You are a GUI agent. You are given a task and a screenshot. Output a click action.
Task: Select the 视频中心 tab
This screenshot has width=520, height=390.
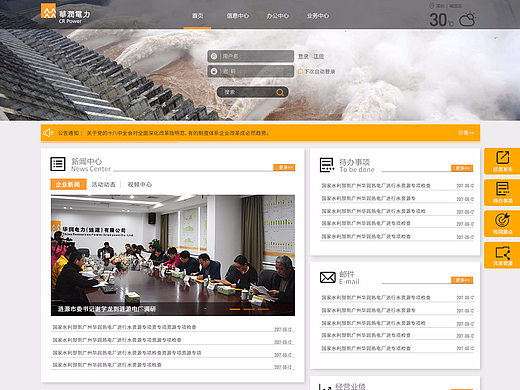pyautogui.click(x=140, y=184)
